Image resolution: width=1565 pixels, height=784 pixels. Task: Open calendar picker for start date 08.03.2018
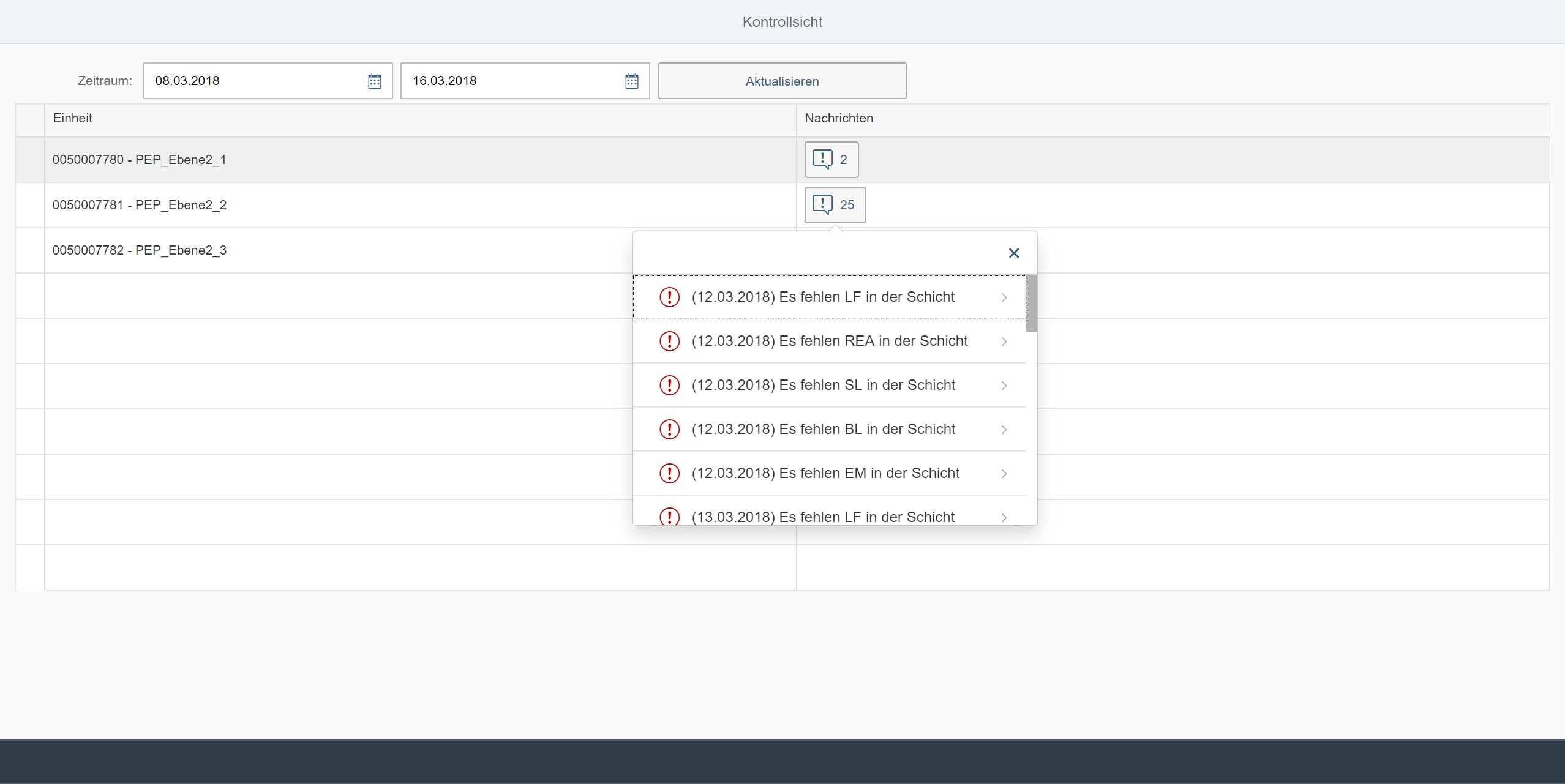point(374,81)
